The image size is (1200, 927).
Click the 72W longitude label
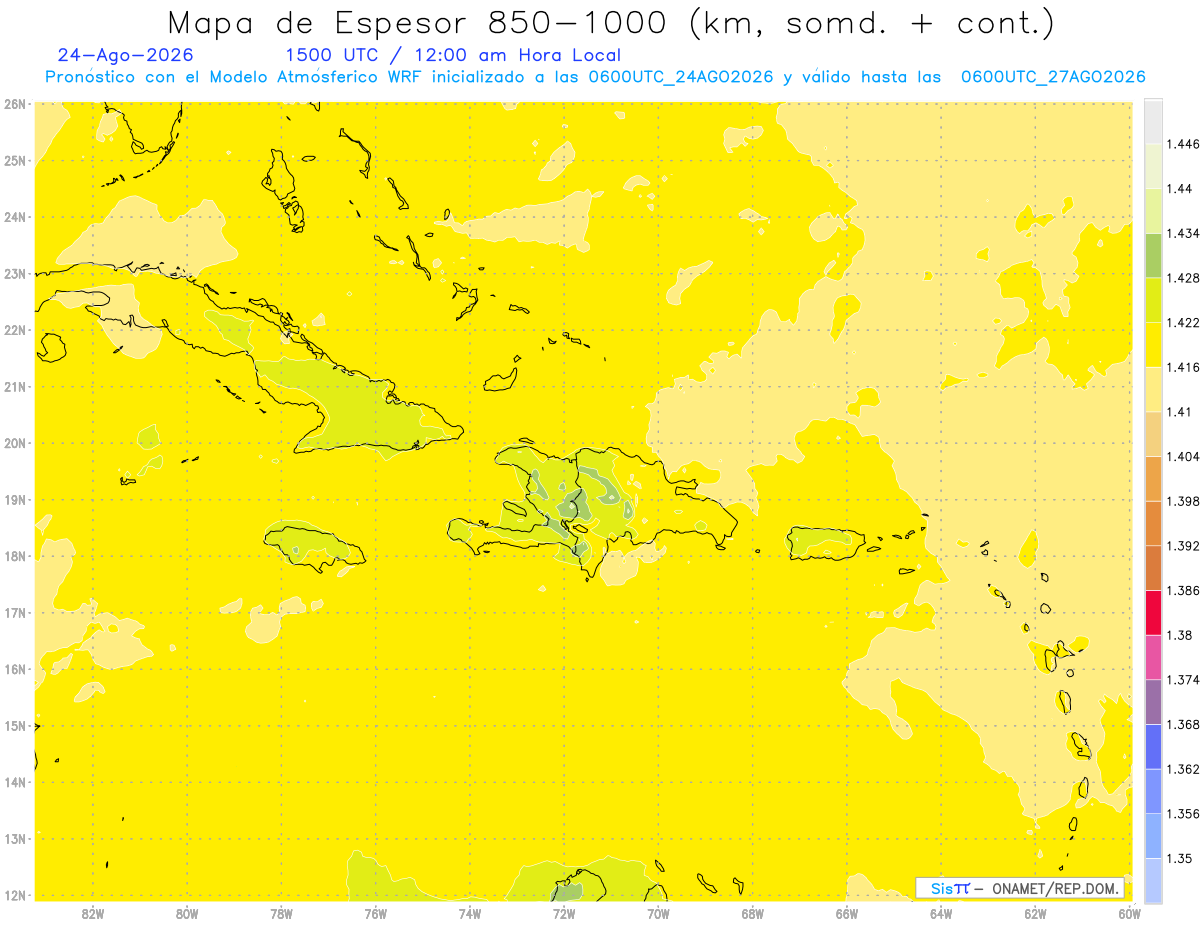564,913
